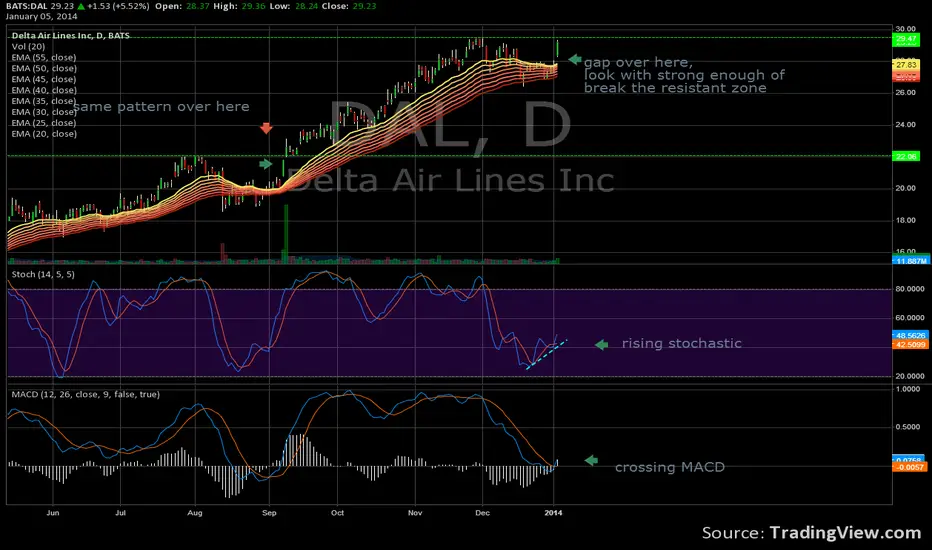Click the +1.53 (+5.52%) change value
This screenshot has width=932, height=550.
tap(118, 6)
